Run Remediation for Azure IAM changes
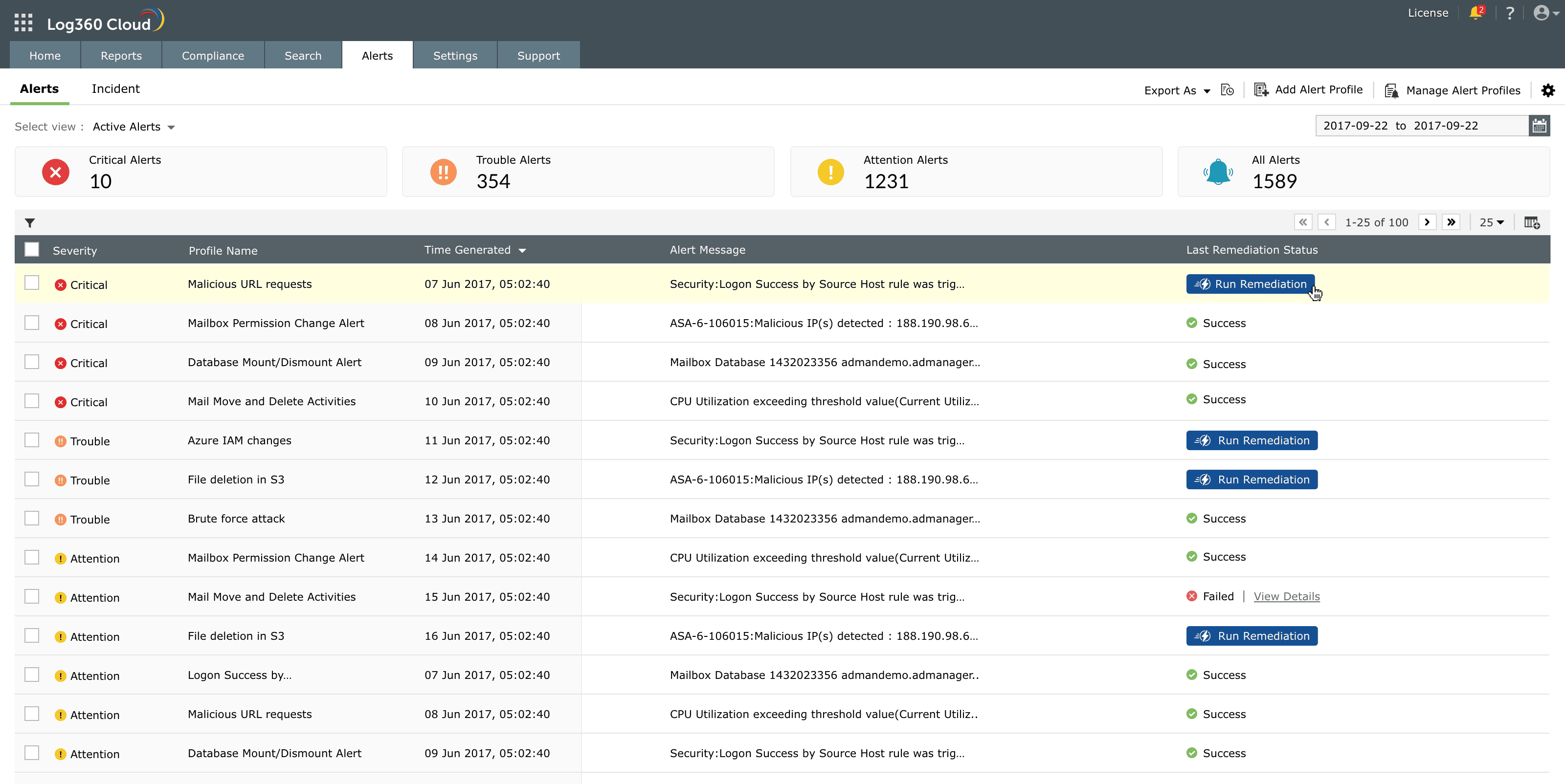The image size is (1565, 784). point(1252,440)
